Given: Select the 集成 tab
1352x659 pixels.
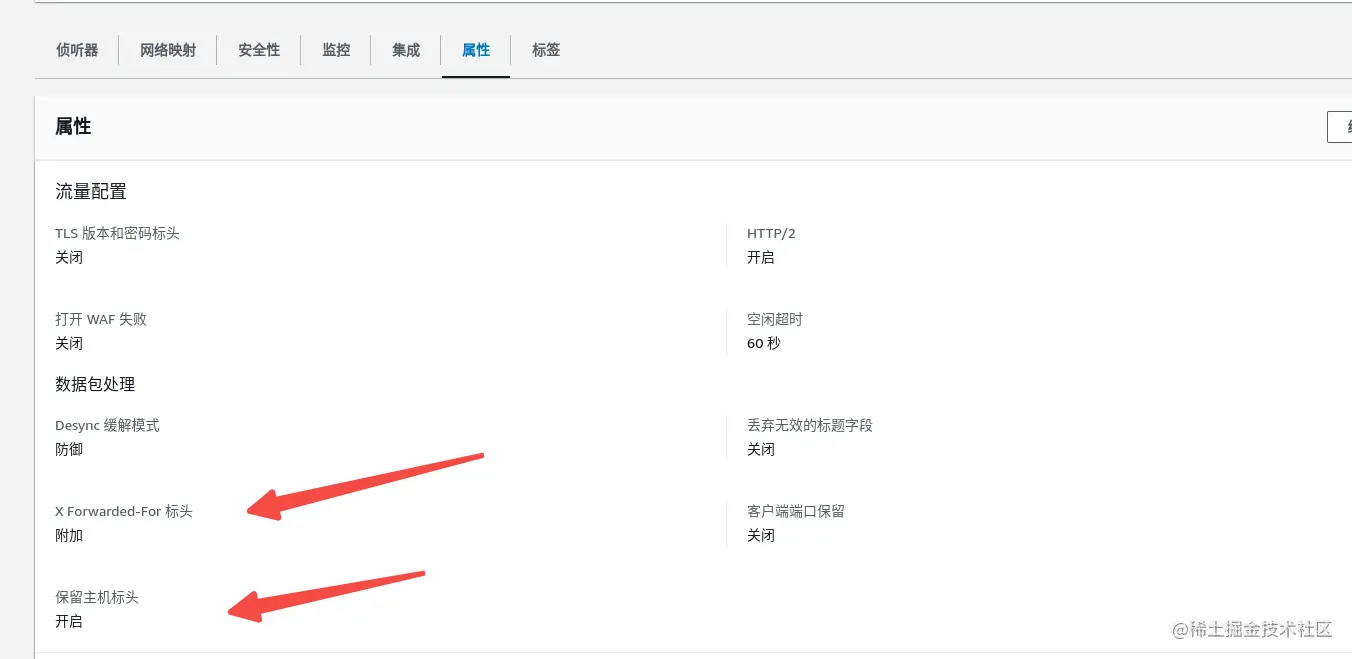Looking at the screenshot, I should [406, 50].
